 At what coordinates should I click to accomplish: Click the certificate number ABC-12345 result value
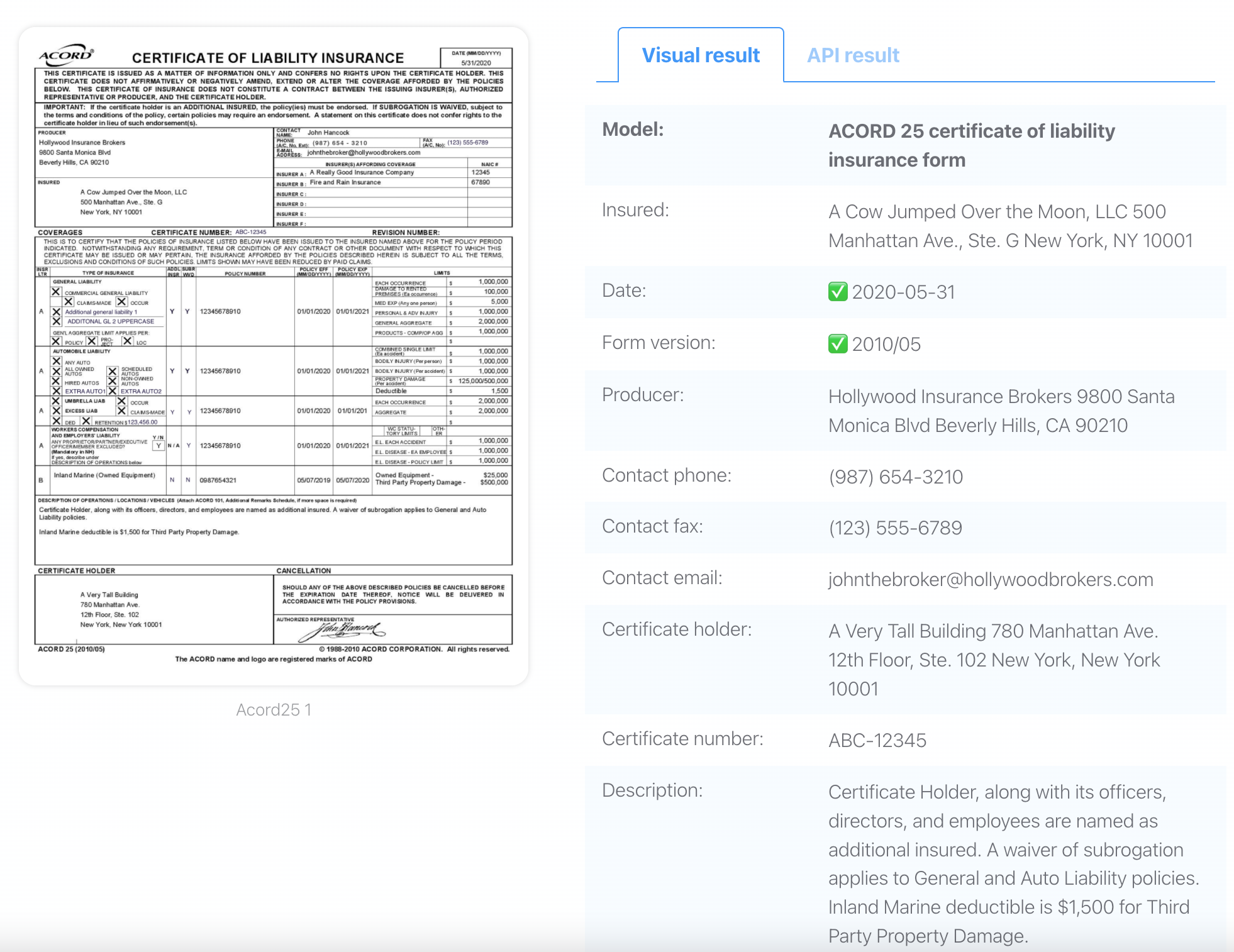pyautogui.click(x=877, y=740)
